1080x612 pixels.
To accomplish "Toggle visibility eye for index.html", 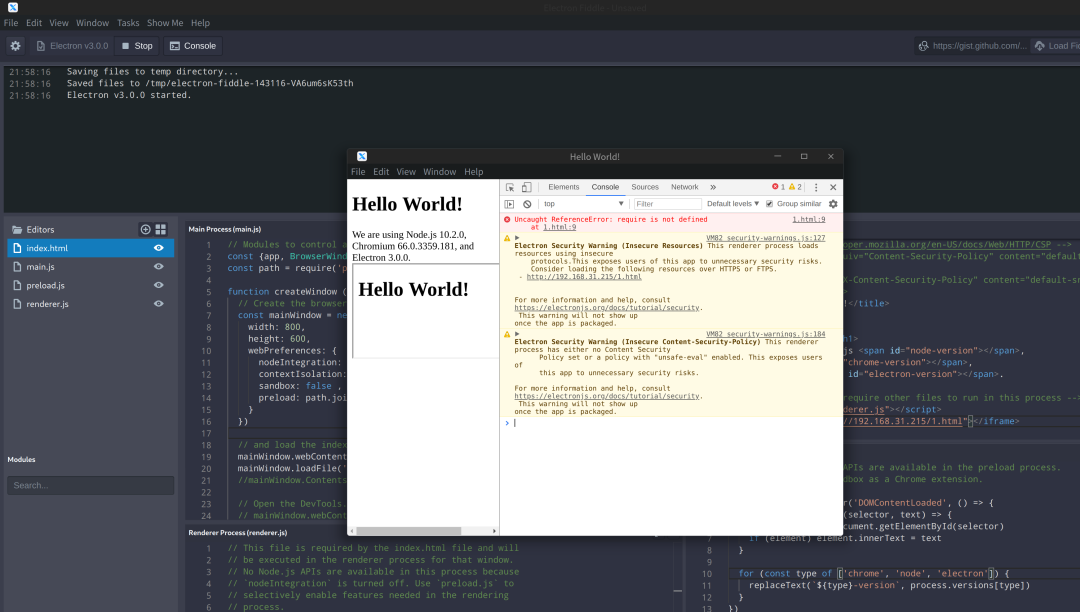I will click(159, 248).
